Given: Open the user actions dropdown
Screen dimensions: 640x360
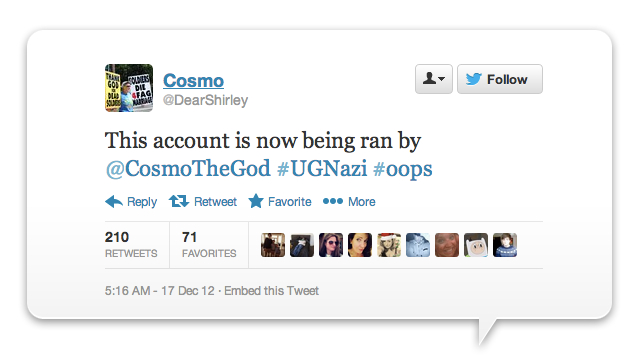Looking at the screenshot, I should (433, 79).
